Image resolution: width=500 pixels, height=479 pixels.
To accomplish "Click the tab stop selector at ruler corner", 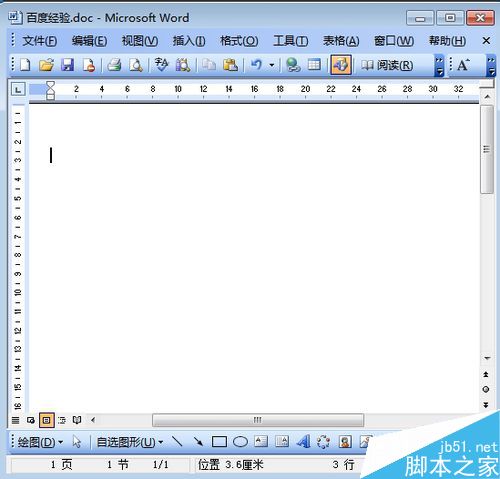I will point(18,89).
